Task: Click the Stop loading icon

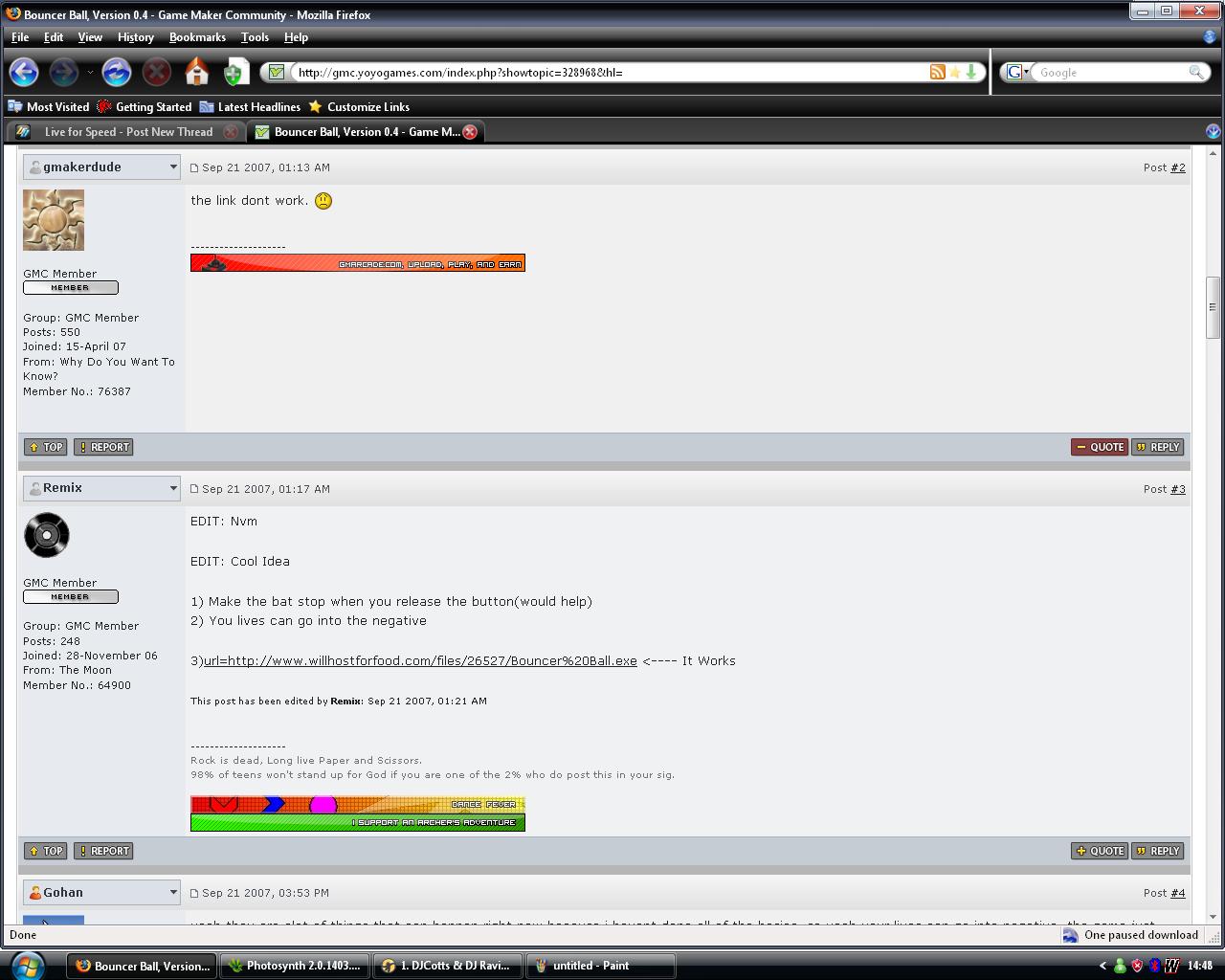Action: click(x=157, y=72)
